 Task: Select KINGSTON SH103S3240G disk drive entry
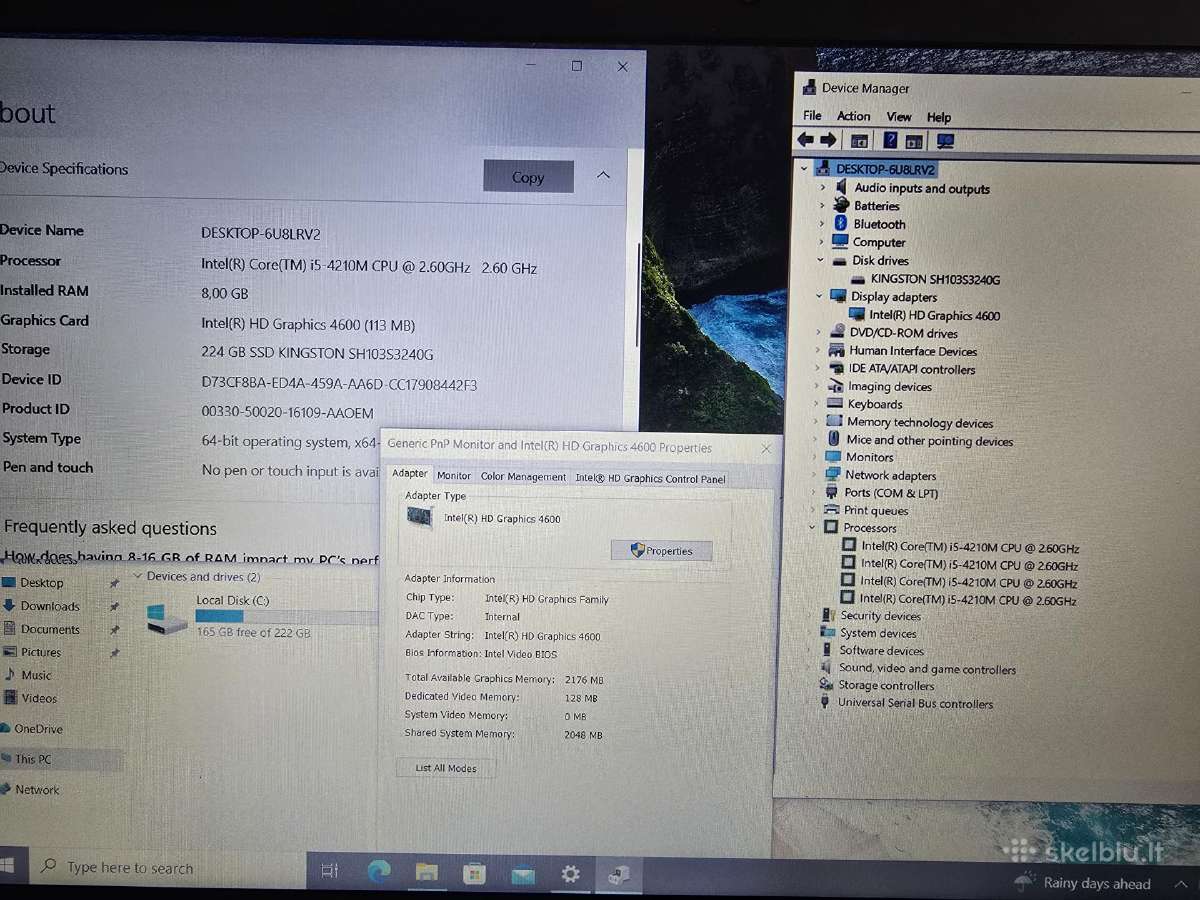[935, 279]
